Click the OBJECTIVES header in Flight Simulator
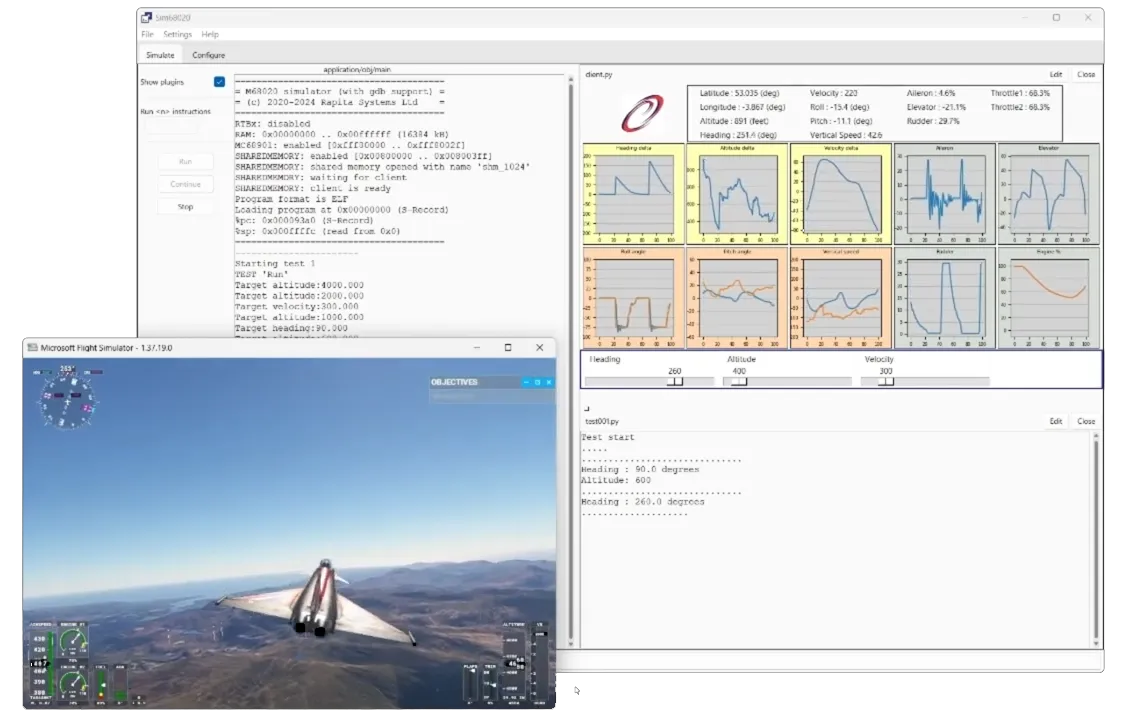 point(454,382)
